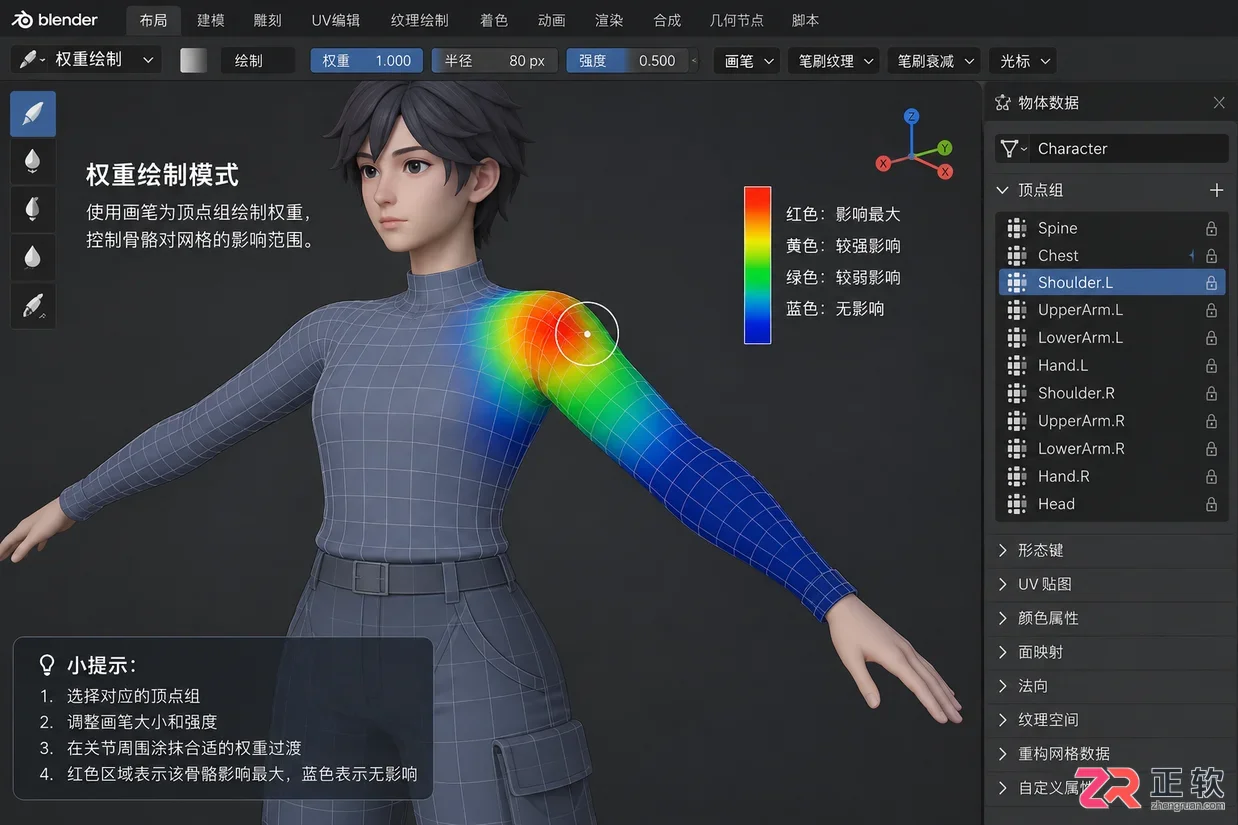Switch to the UV编辑 workspace tab
This screenshot has height=825, width=1238.
click(x=336, y=20)
